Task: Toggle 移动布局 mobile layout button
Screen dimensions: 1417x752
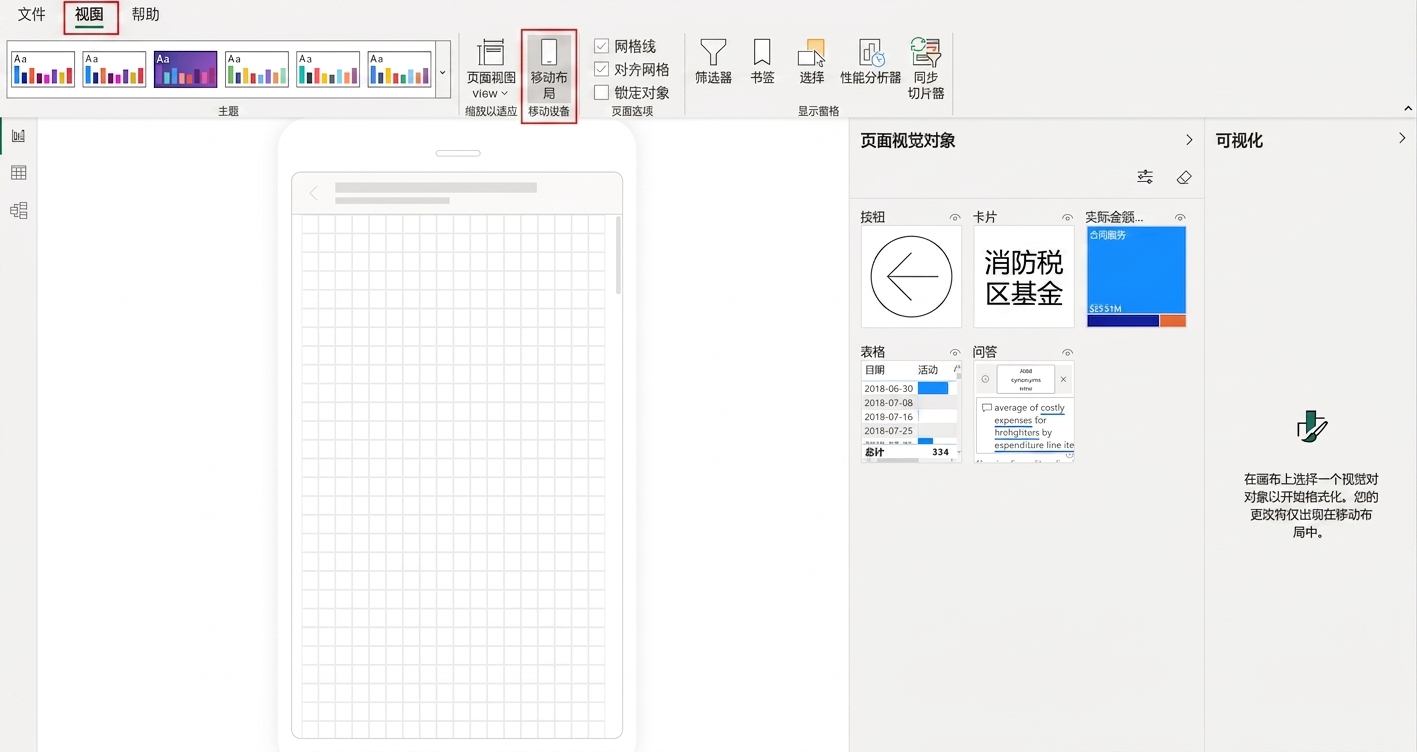Action: [549, 69]
